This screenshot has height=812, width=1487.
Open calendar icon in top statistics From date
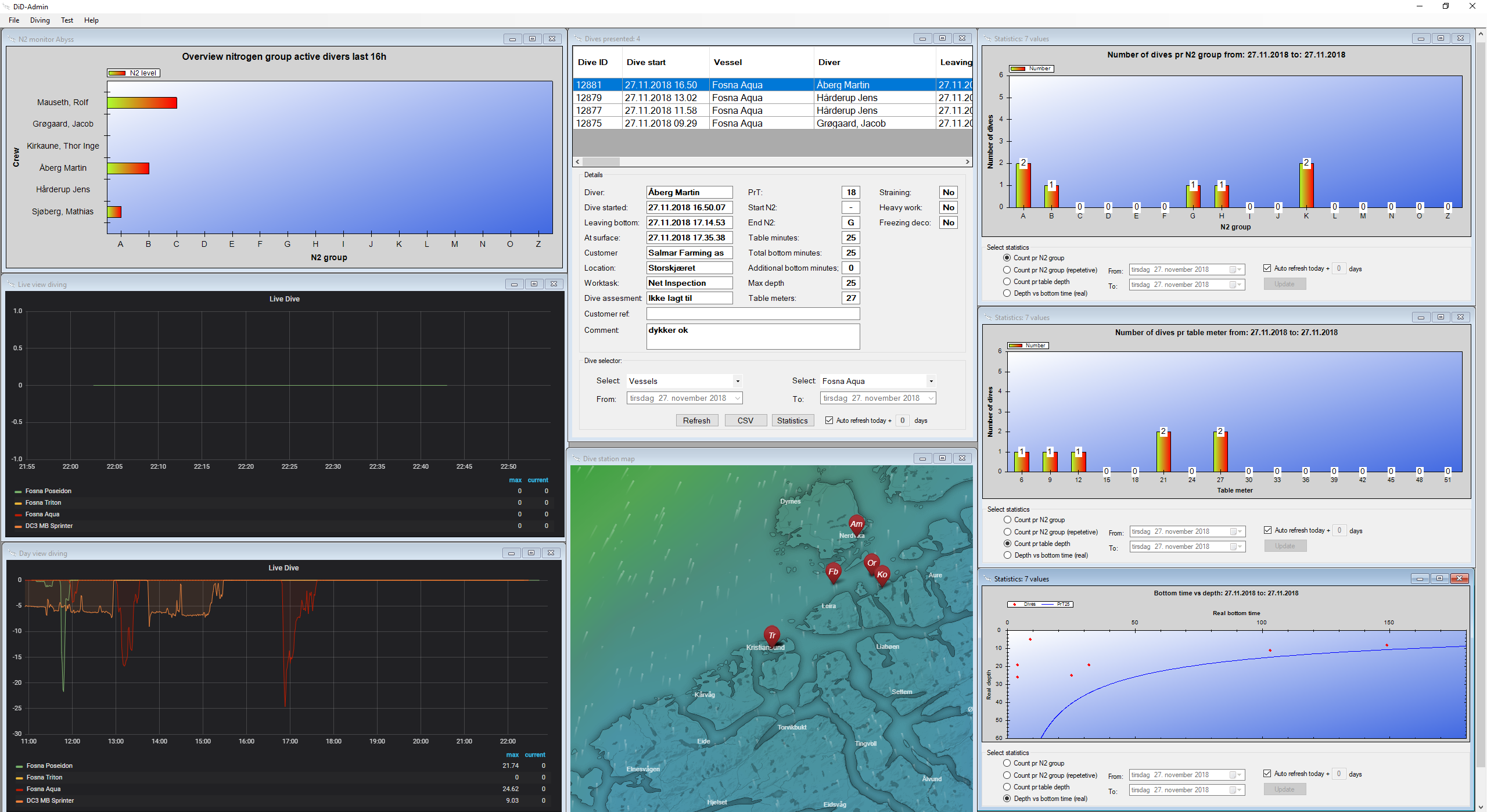pos(1233,270)
